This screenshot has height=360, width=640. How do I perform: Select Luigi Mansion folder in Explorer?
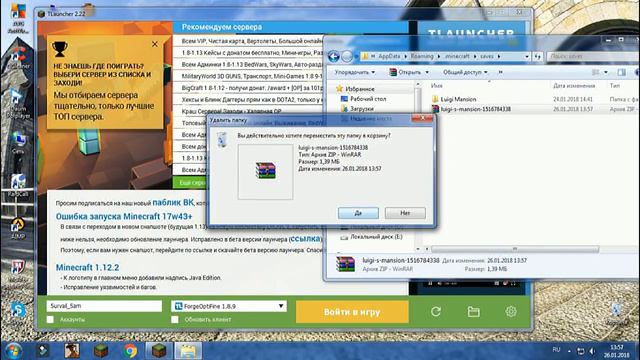tap(458, 99)
